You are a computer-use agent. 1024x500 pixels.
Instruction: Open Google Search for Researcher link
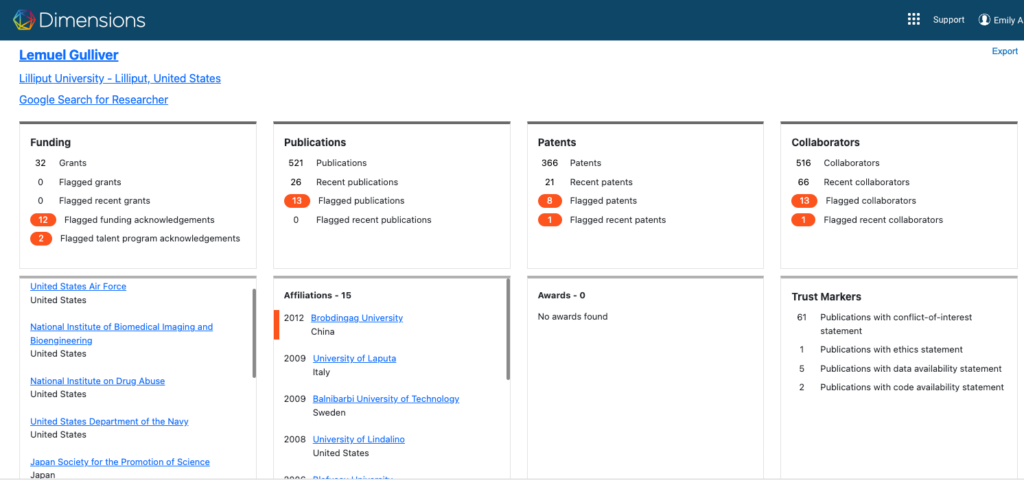tap(93, 100)
